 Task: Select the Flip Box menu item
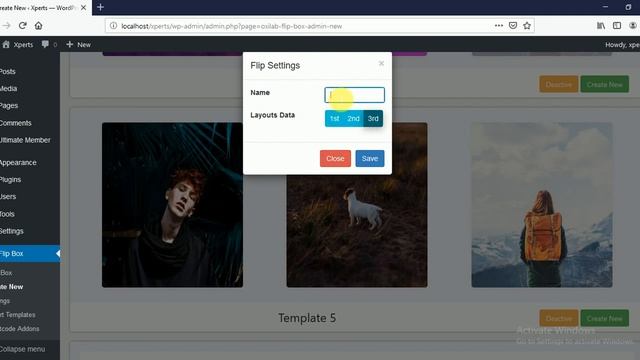tap(30, 253)
